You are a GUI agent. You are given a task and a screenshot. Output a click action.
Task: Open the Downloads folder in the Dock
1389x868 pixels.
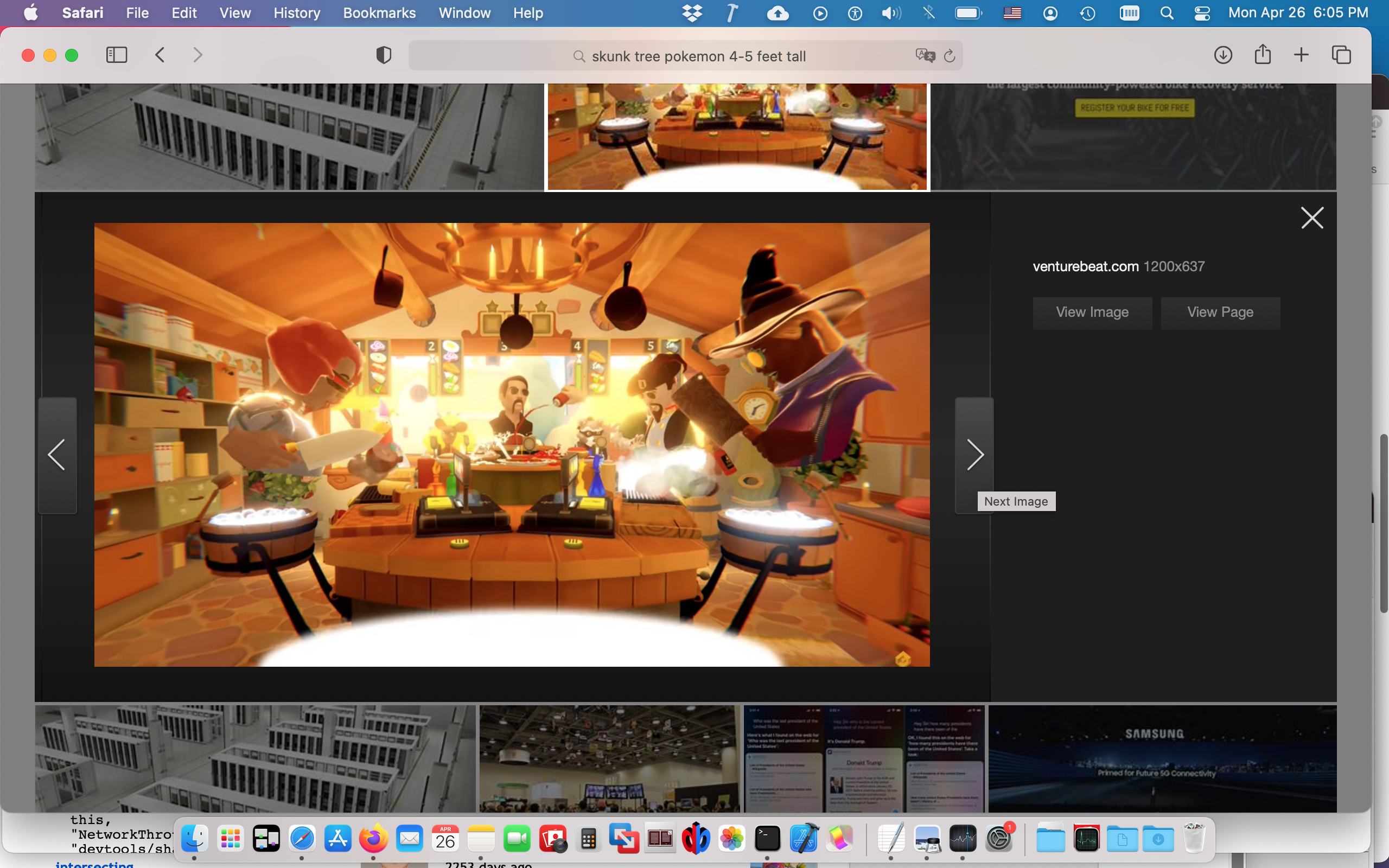click(1158, 839)
